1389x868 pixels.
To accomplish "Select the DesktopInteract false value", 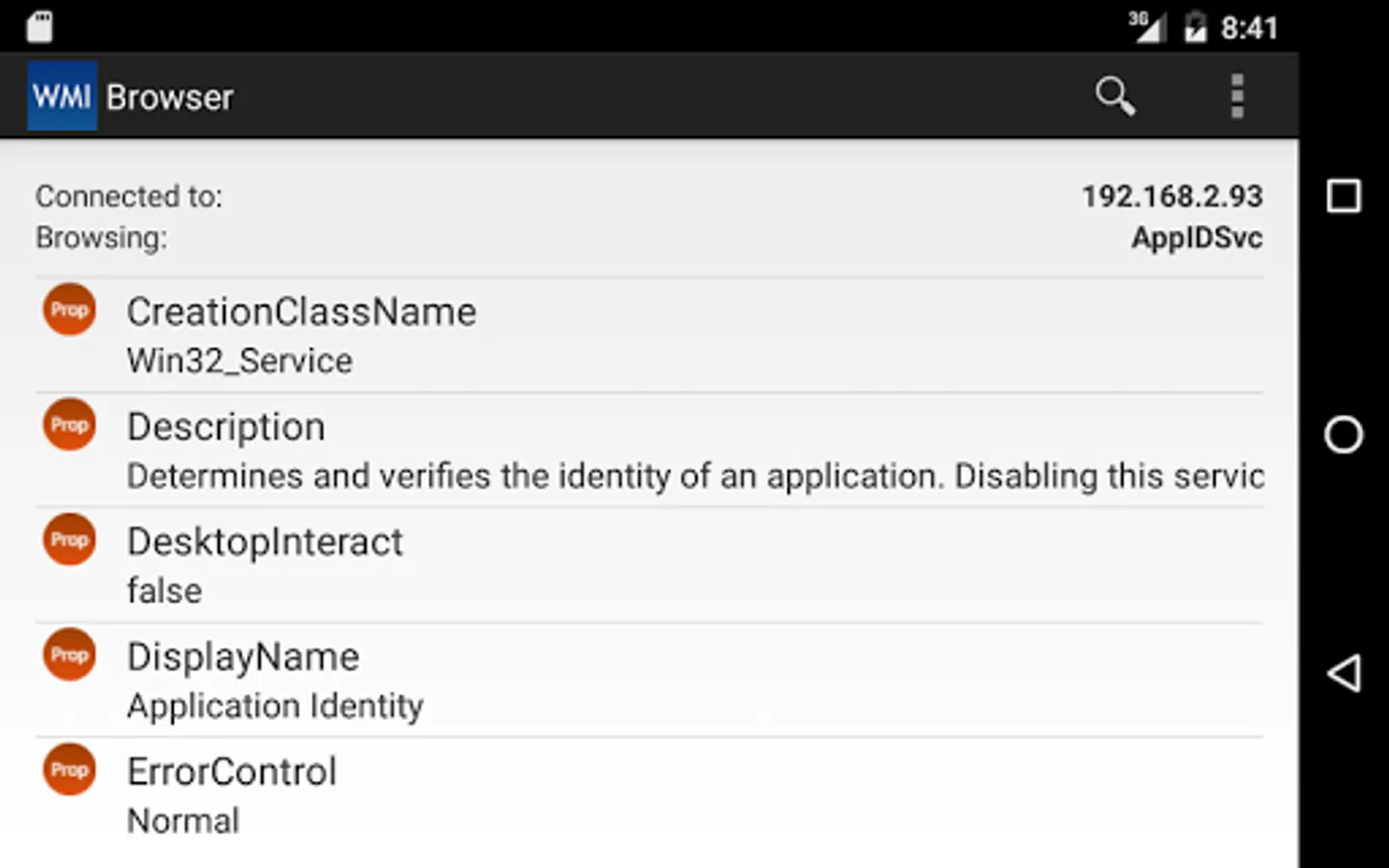I will pyautogui.click(x=165, y=591).
